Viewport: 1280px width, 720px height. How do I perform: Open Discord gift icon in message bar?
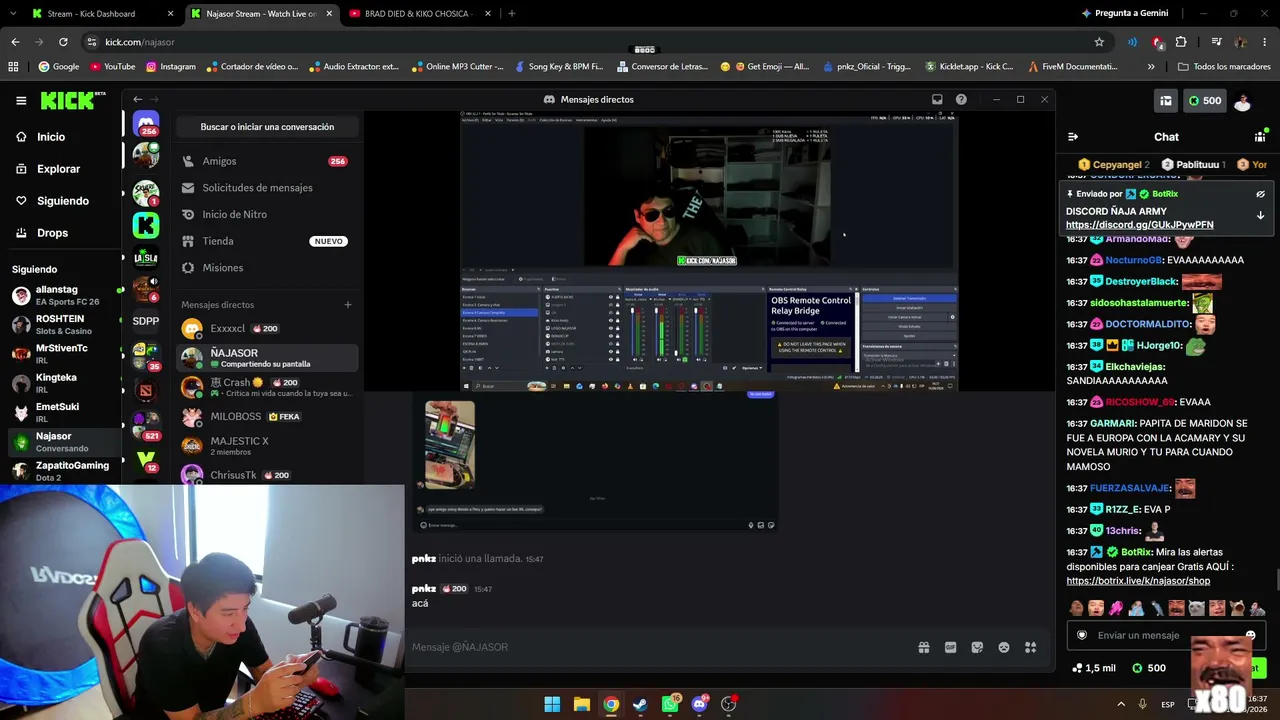click(x=923, y=647)
